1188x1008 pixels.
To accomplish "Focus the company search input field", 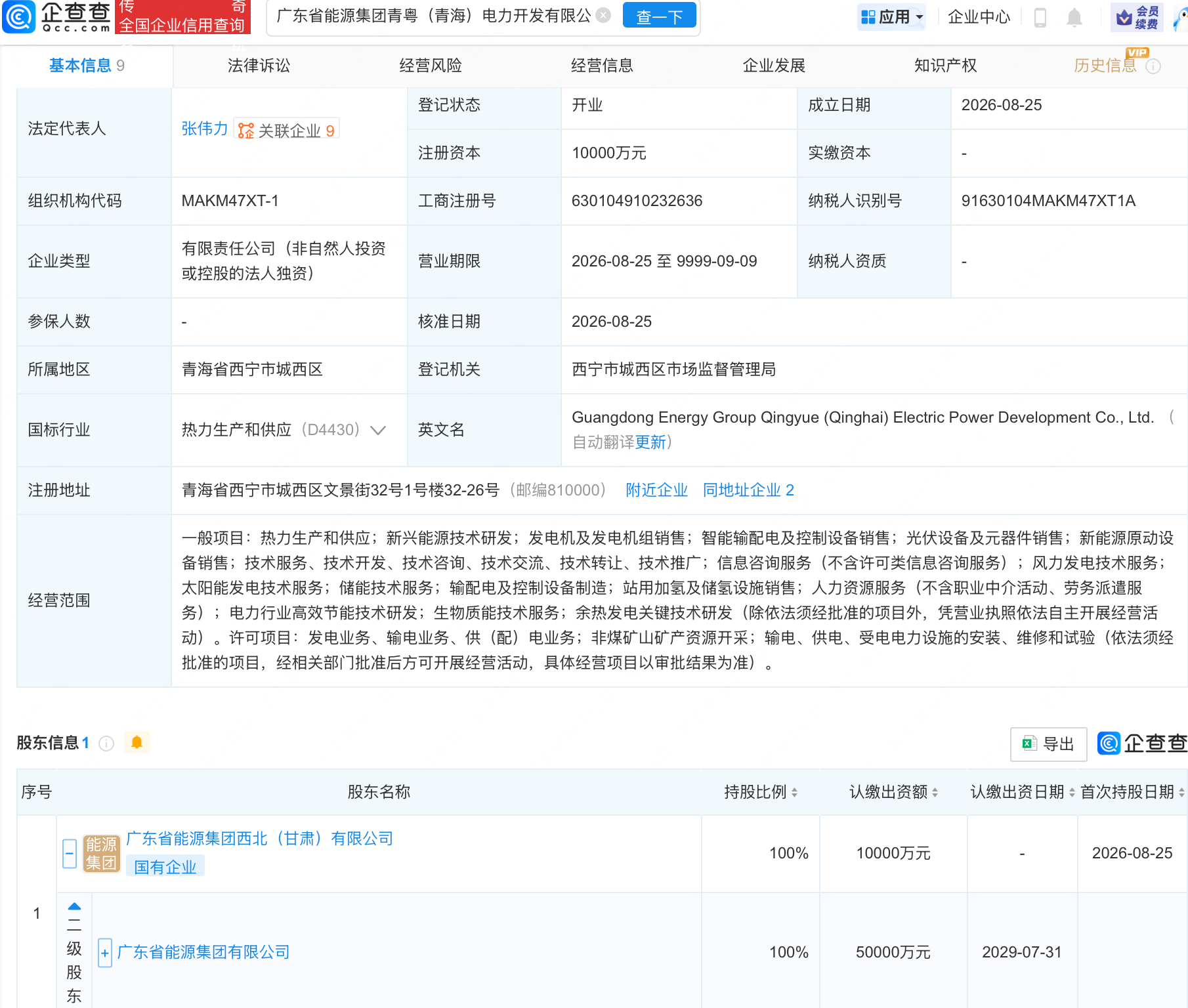I will pyautogui.click(x=433, y=16).
